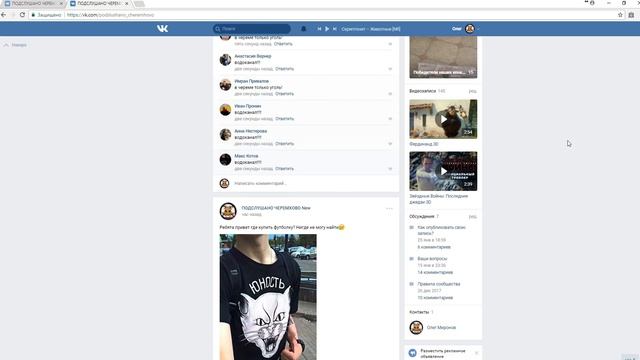This screenshot has width=640, height=360.
Task: Go back in the browser
Action: pos(4,15)
